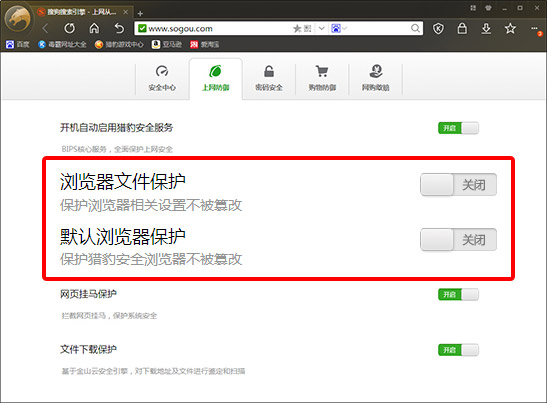Open the security shield icon in toolbar
This screenshot has height=403, width=547.
click(438, 28)
